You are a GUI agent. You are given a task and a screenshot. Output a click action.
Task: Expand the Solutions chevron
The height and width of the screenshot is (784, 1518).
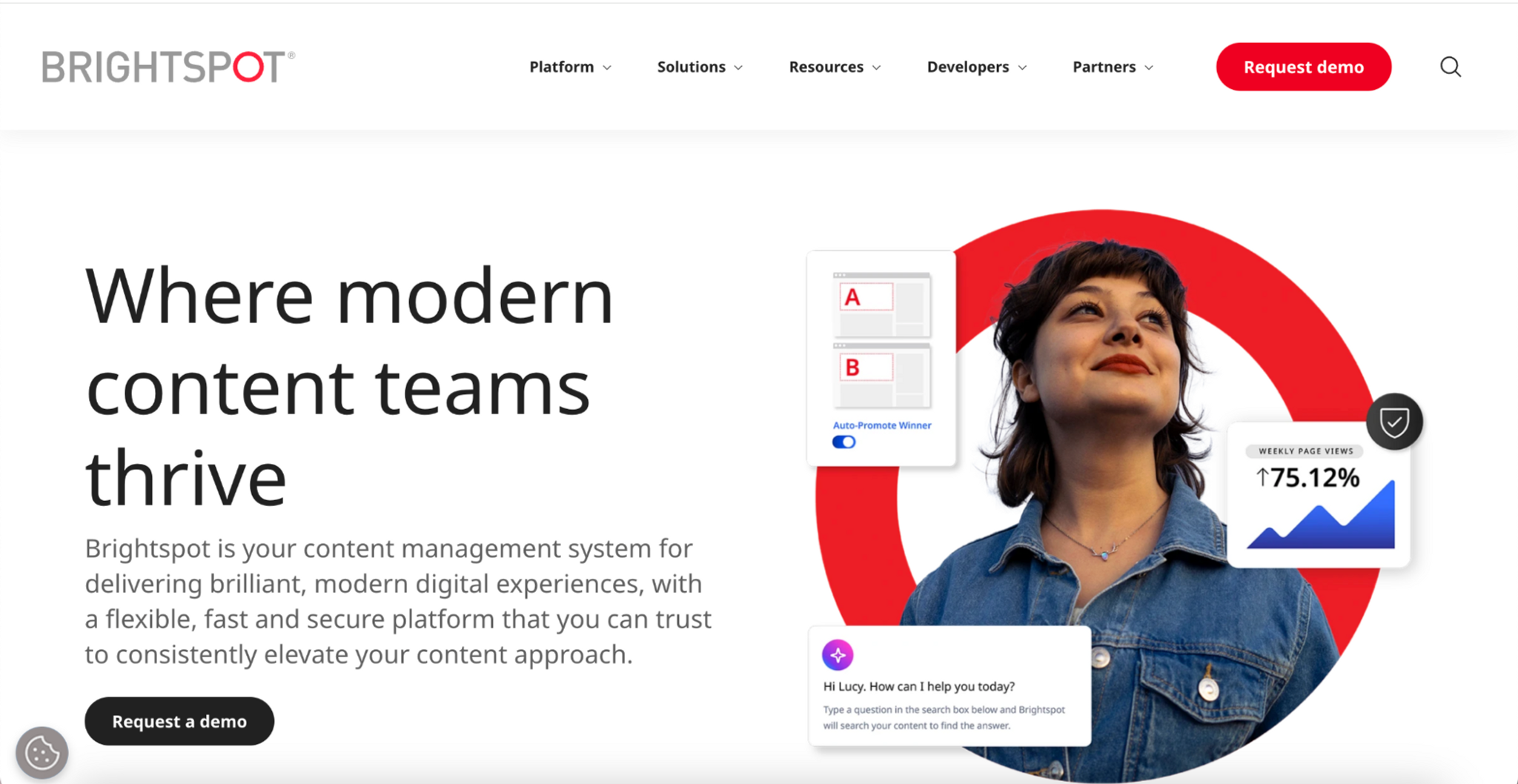(x=738, y=67)
